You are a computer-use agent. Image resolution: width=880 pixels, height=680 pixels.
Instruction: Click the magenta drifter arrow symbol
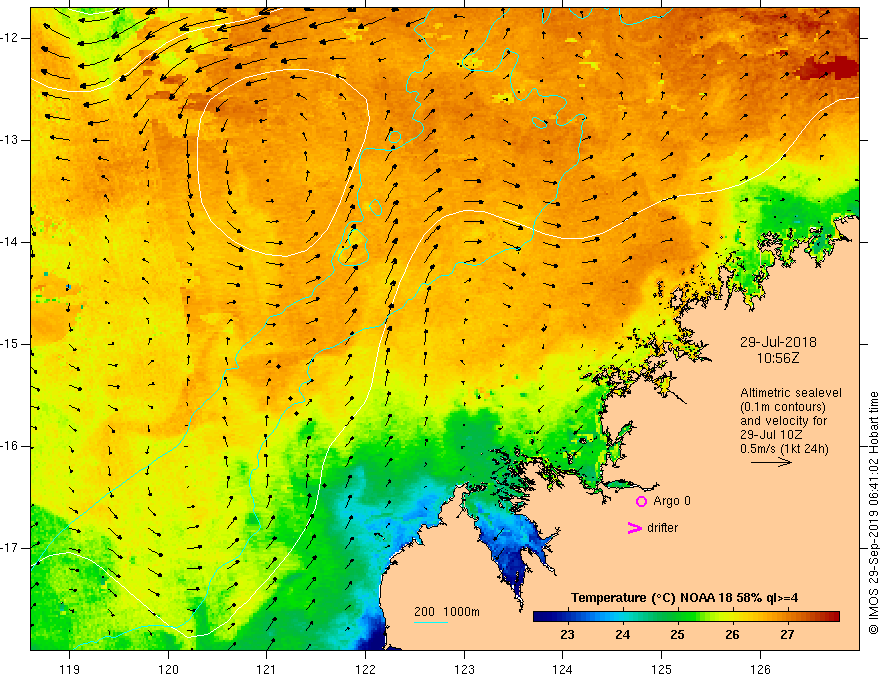(634, 528)
